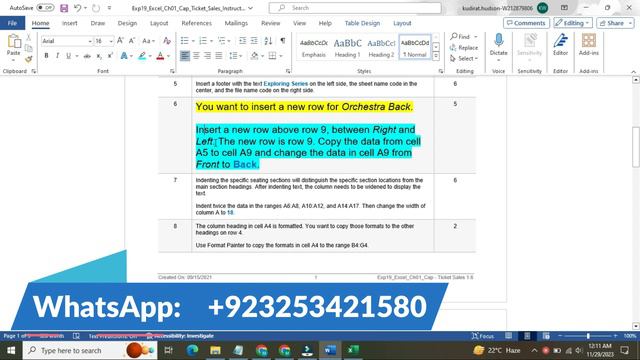
Task: Open the line spacing dropdown
Action: point(236,56)
